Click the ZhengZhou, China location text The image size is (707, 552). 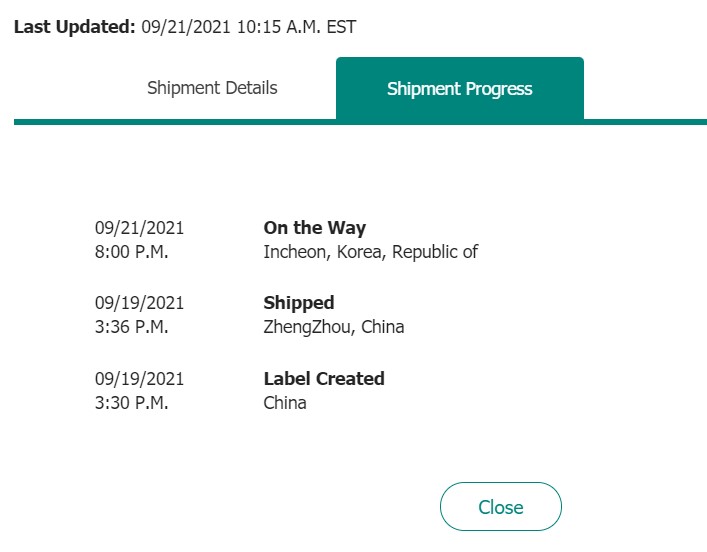pos(334,327)
